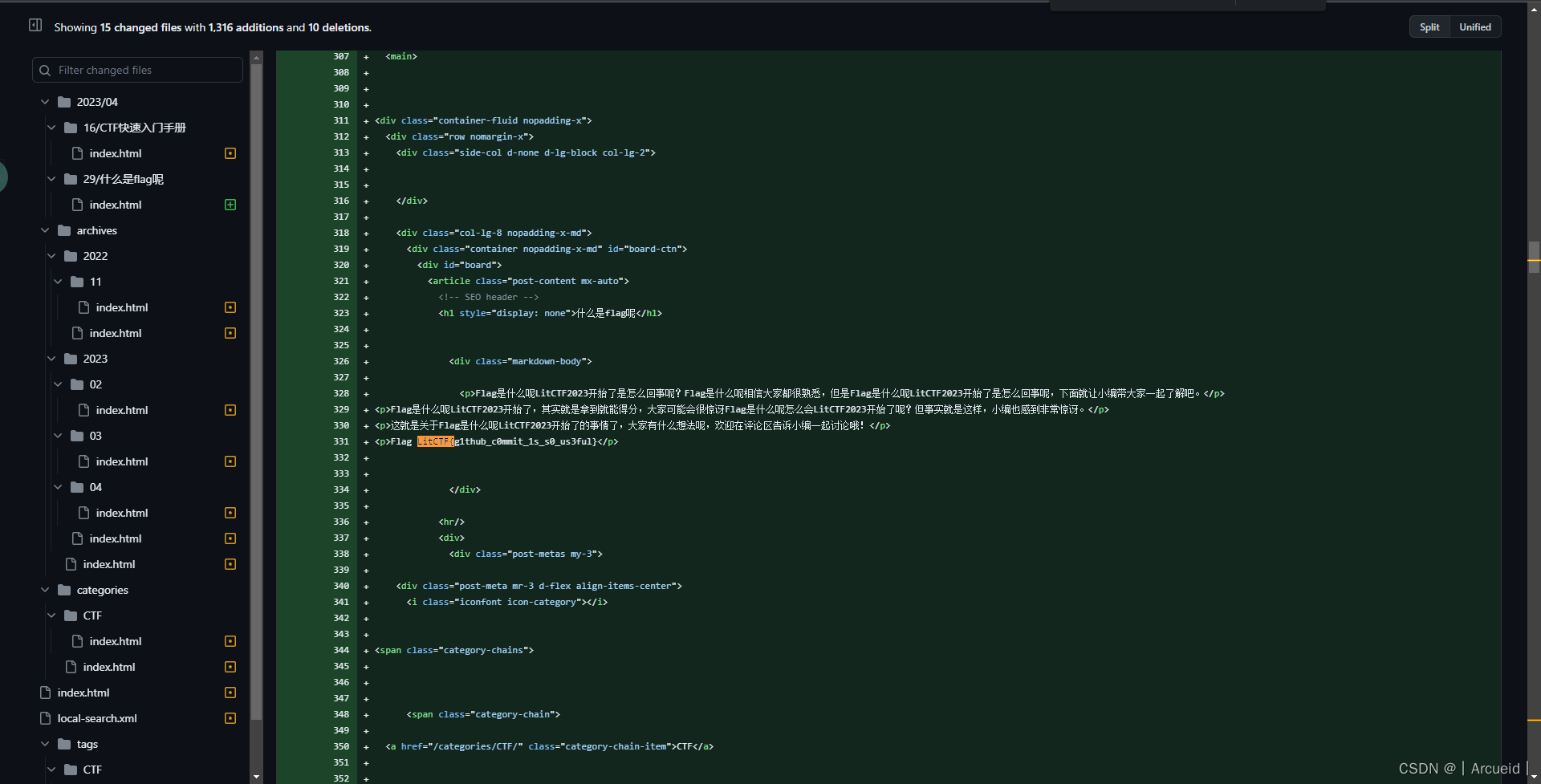Click modified icon for local-search.xml
The width and height of the screenshot is (1541, 784).
tap(230, 718)
